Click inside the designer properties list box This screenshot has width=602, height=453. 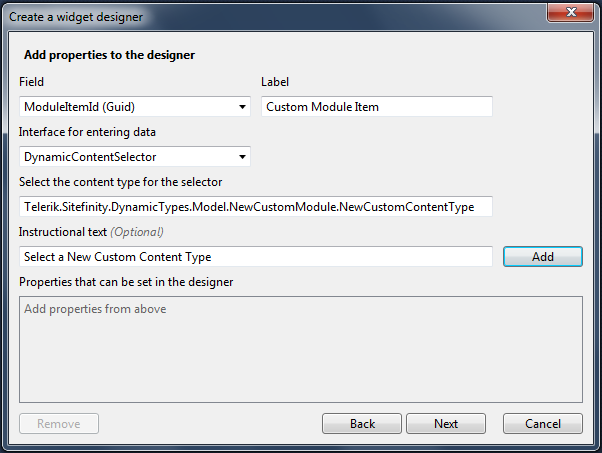click(x=300, y=349)
